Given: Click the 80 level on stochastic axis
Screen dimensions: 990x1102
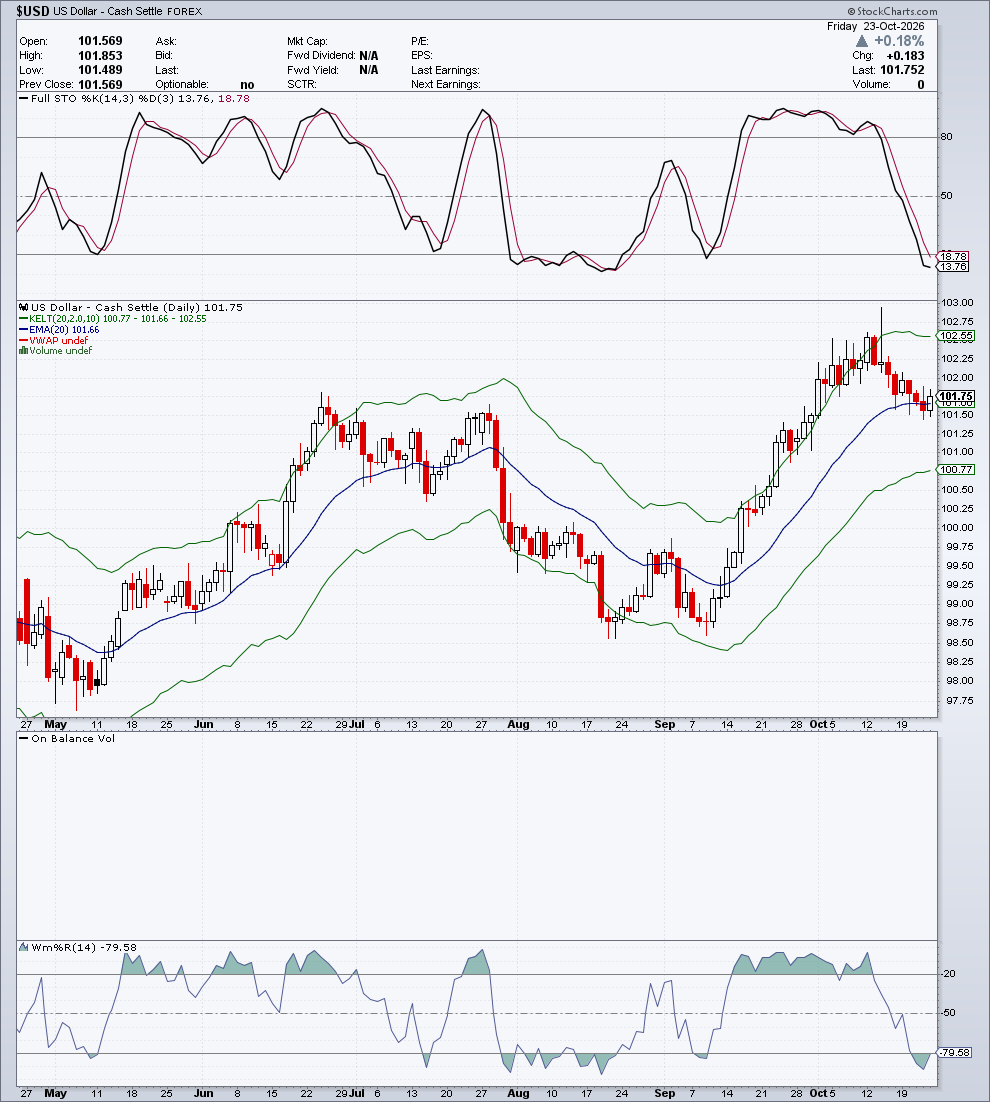Looking at the screenshot, I should click(x=946, y=136).
